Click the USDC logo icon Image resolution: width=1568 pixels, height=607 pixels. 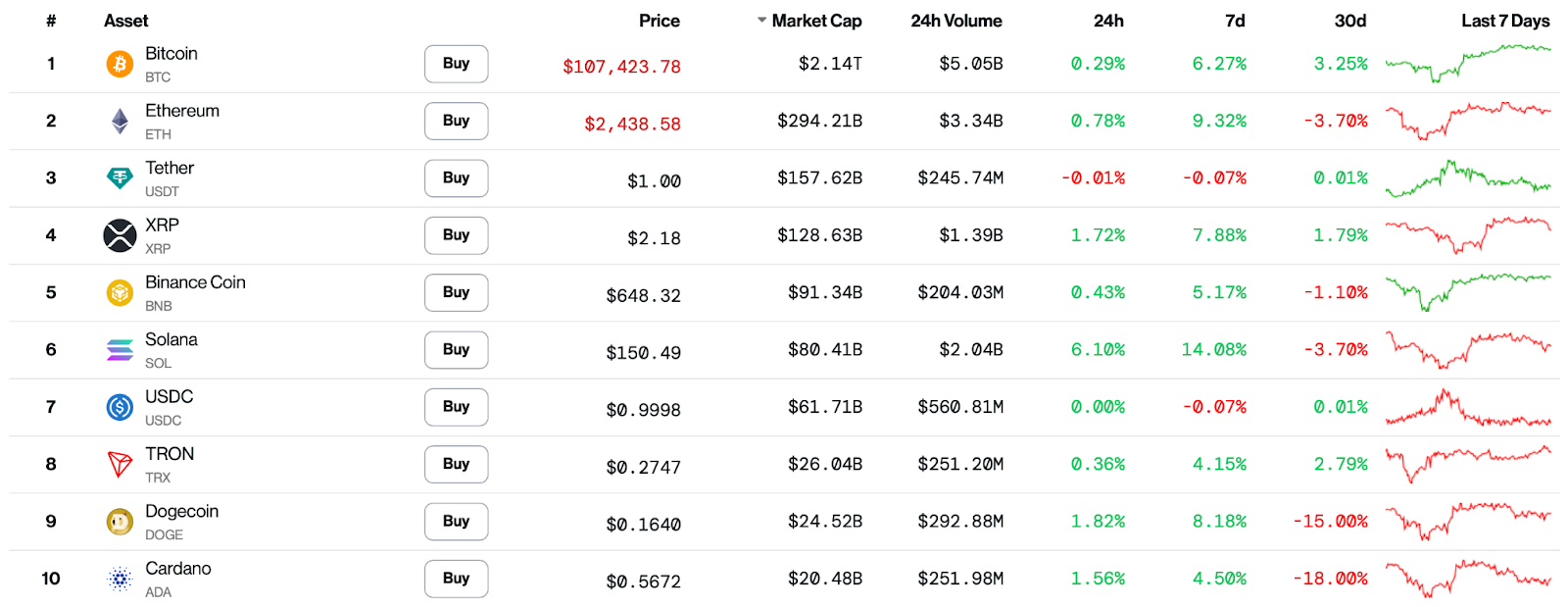point(120,407)
